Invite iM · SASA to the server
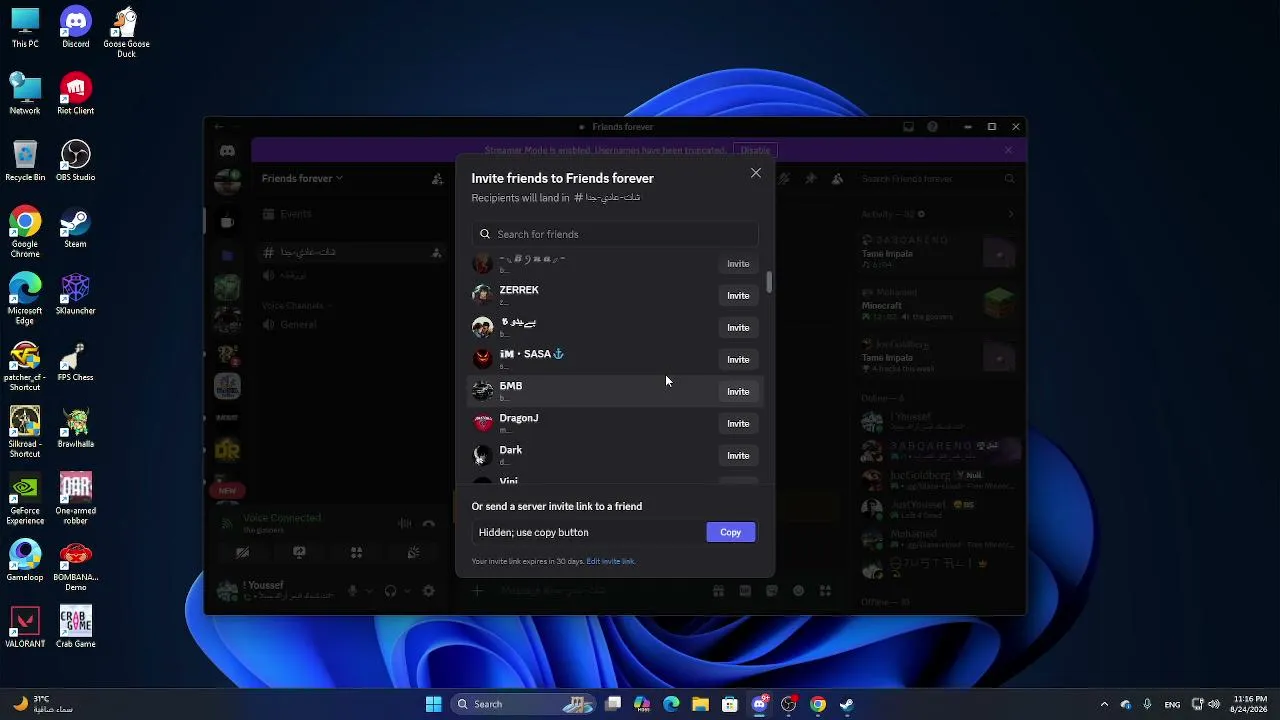This screenshot has height=720, width=1280. [x=738, y=360]
